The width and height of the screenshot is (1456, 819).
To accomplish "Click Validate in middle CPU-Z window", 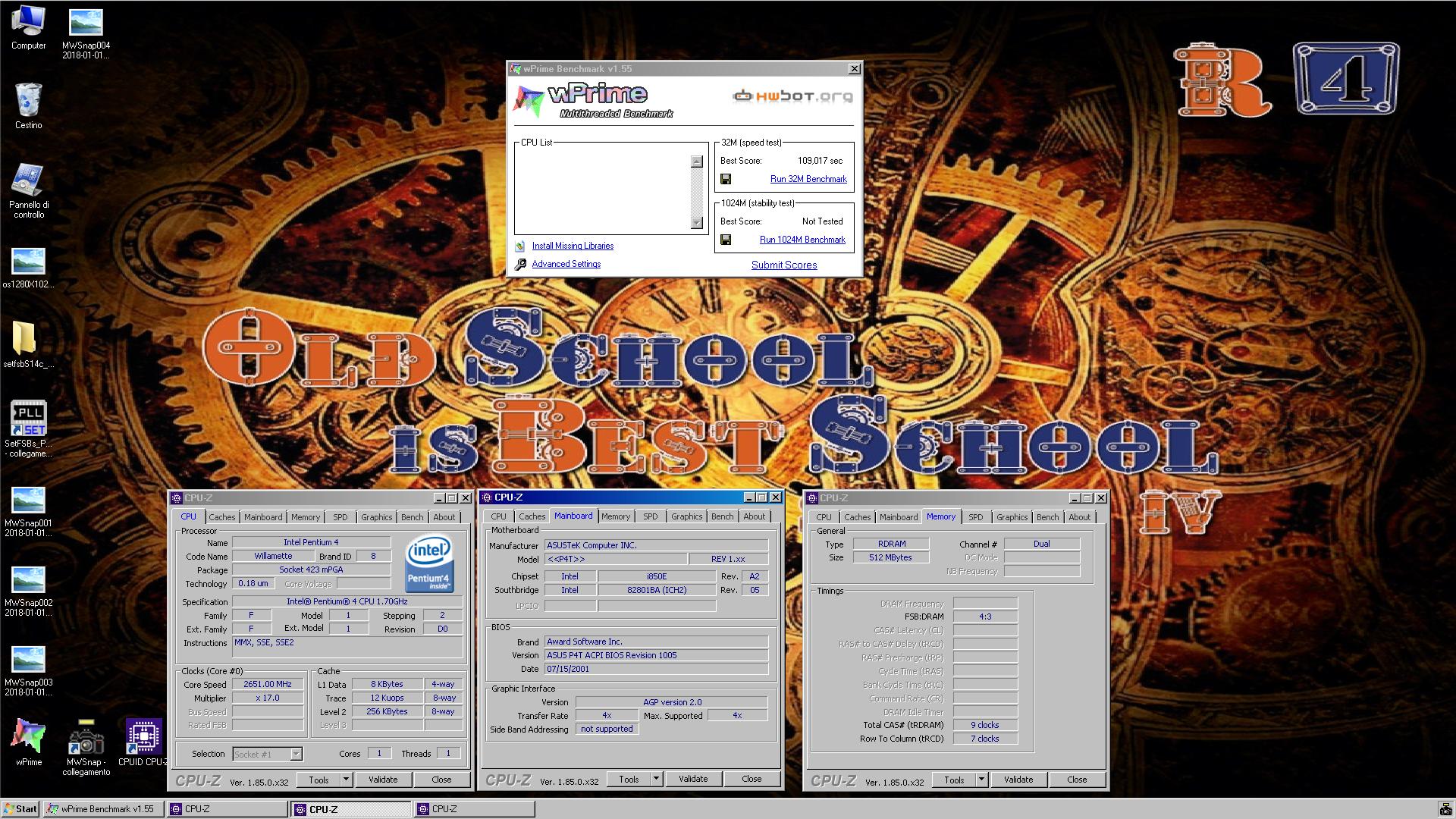I will coord(693,779).
